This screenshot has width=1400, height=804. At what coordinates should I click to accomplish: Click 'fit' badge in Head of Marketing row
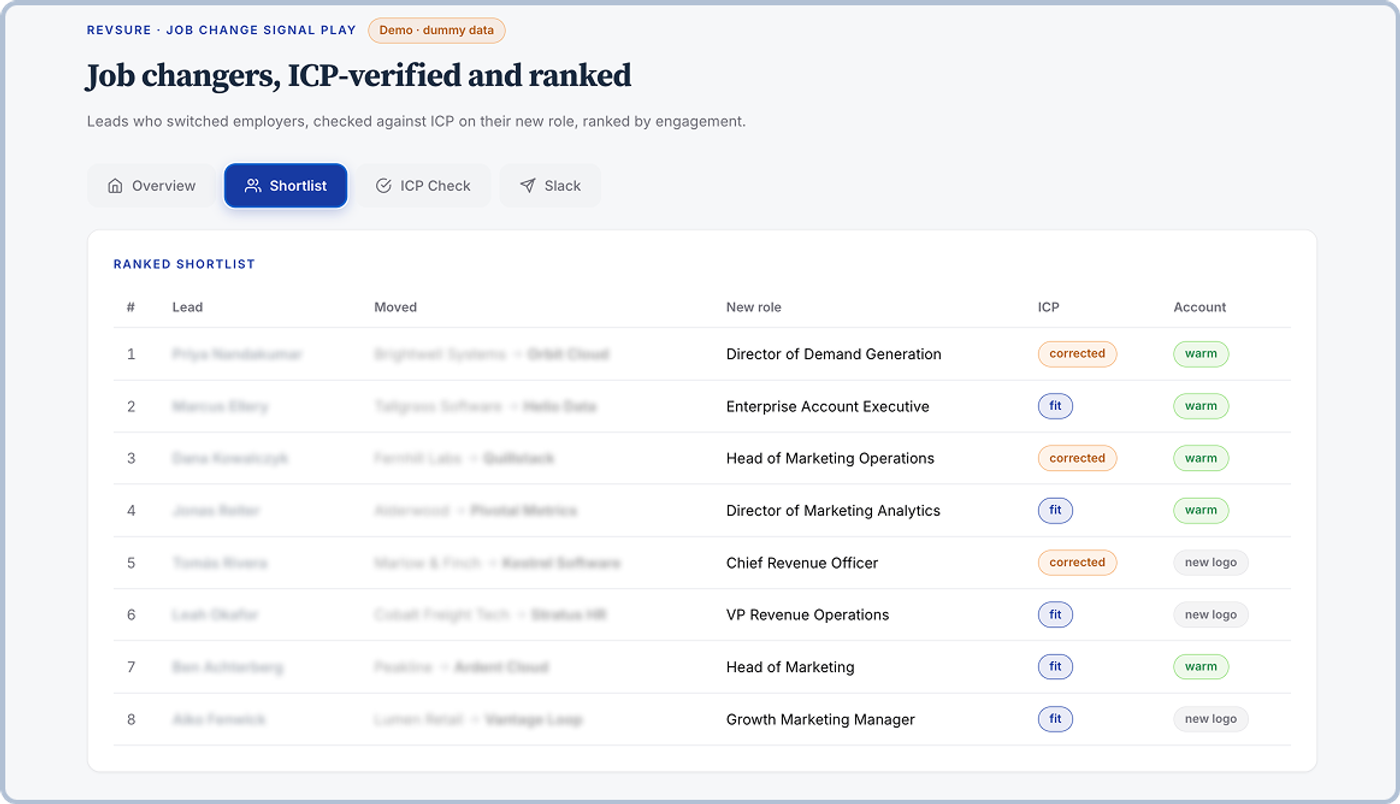click(x=1055, y=667)
